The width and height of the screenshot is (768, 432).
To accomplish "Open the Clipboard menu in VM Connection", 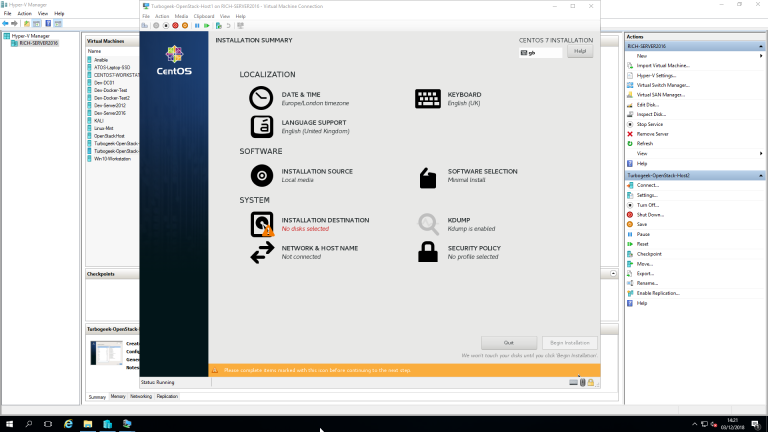I will pyautogui.click(x=203, y=16).
